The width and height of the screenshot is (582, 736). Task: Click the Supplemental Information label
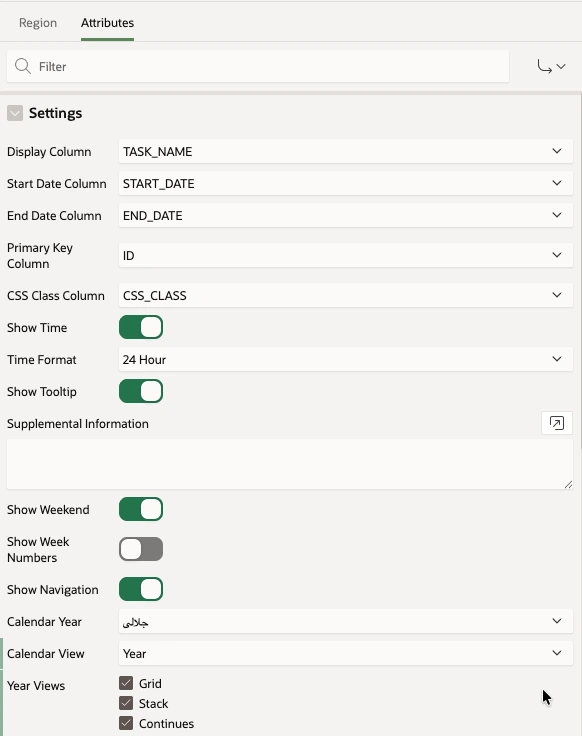click(77, 423)
